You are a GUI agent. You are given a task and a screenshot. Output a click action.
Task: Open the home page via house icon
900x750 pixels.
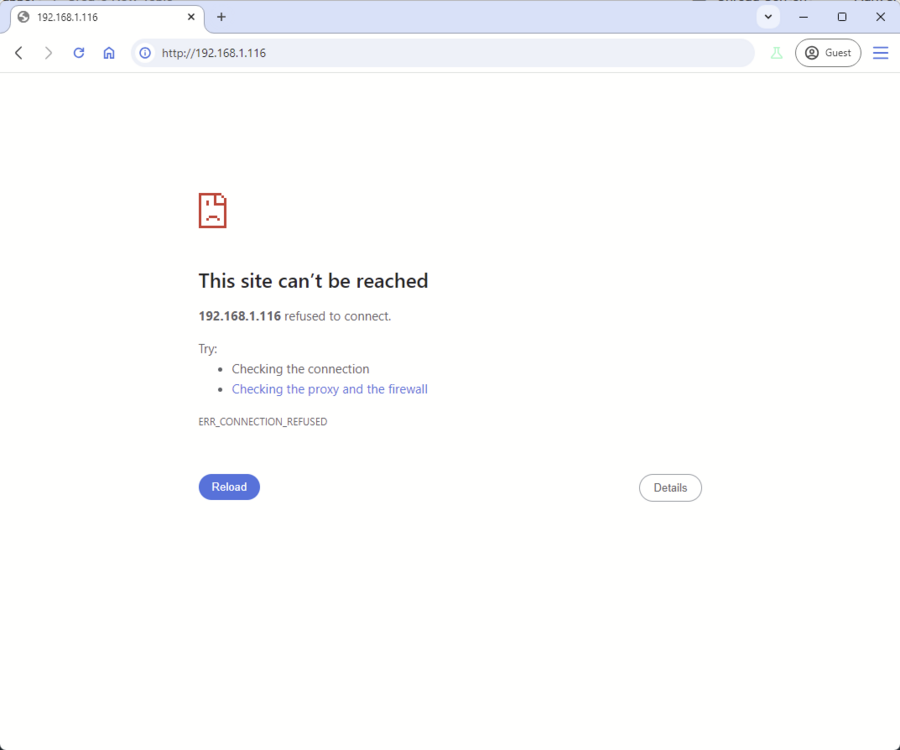pos(109,53)
